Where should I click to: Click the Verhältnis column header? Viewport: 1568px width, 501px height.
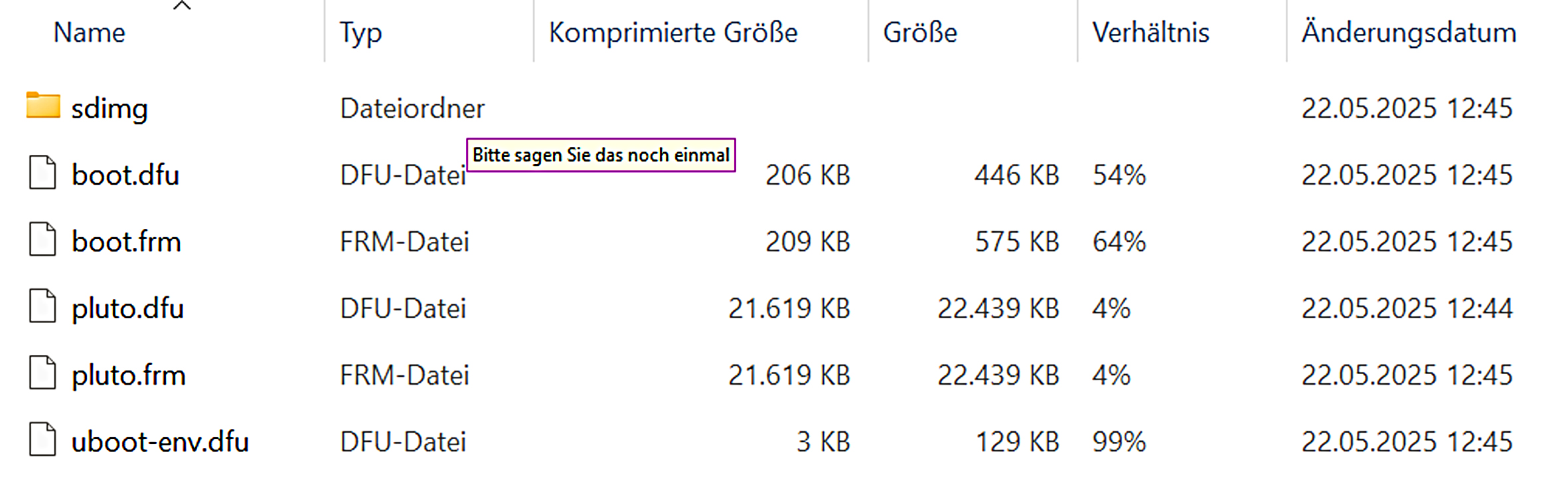[x=1150, y=32]
